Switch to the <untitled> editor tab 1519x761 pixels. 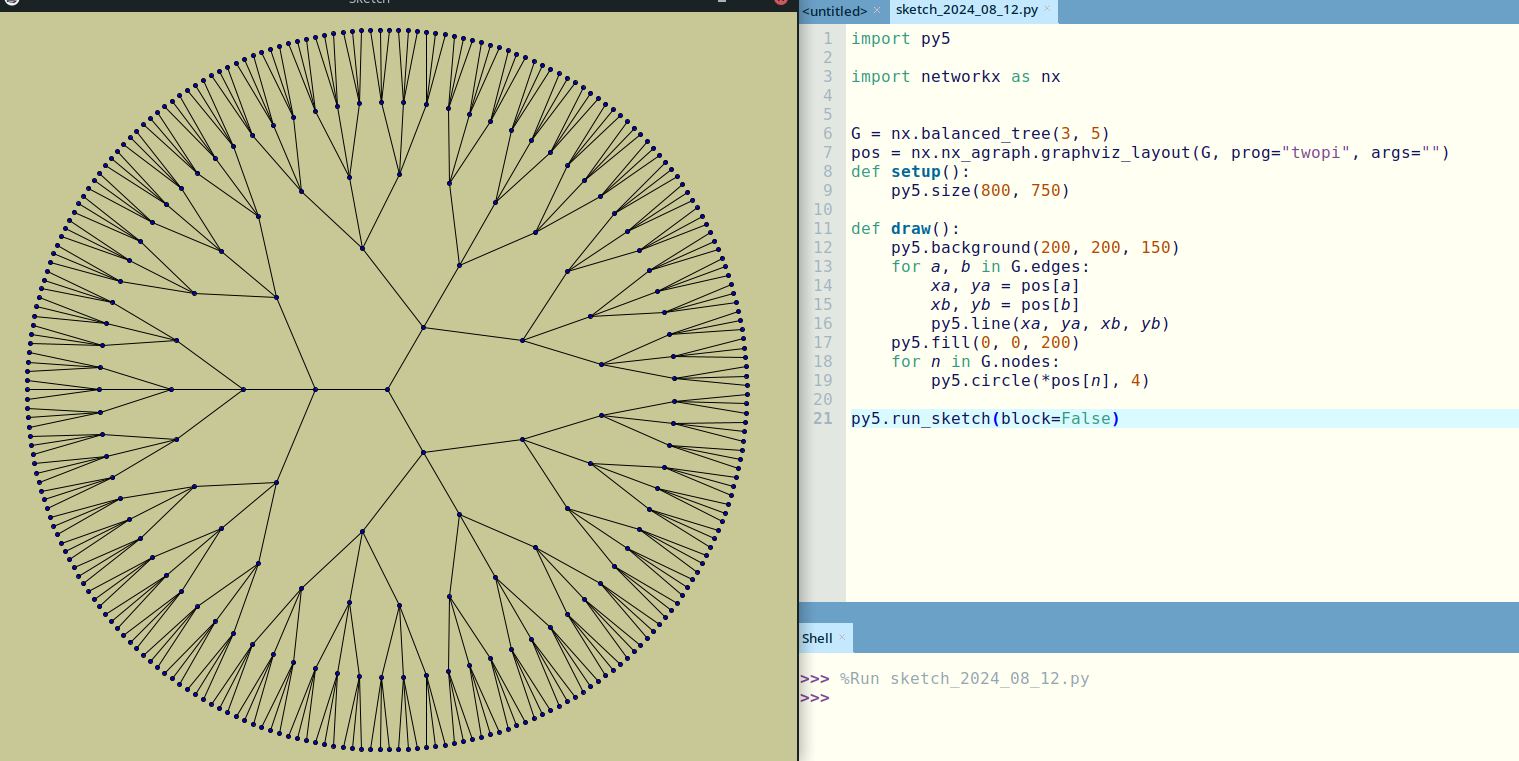[834, 11]
